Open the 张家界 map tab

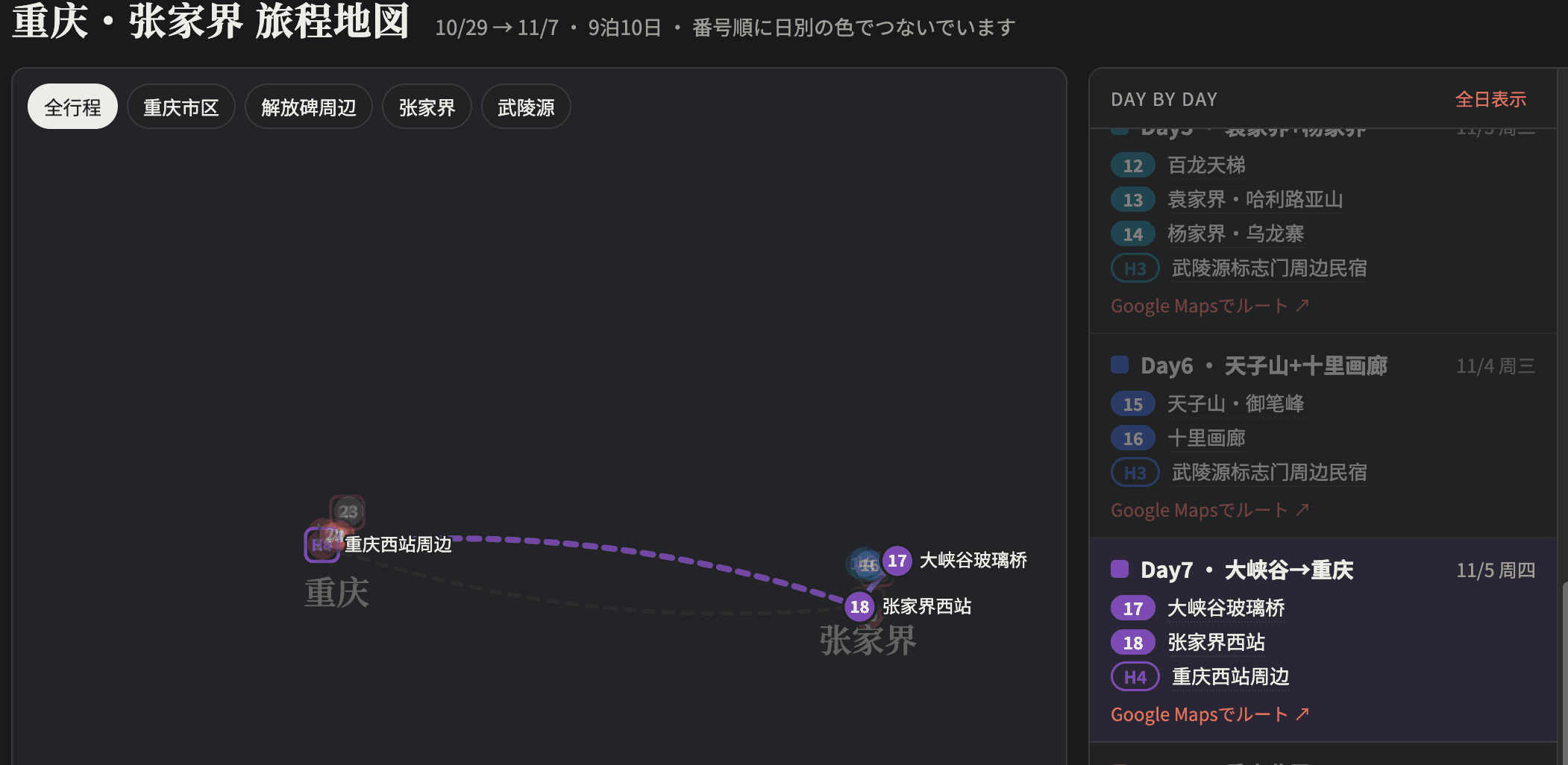point(427,107)
